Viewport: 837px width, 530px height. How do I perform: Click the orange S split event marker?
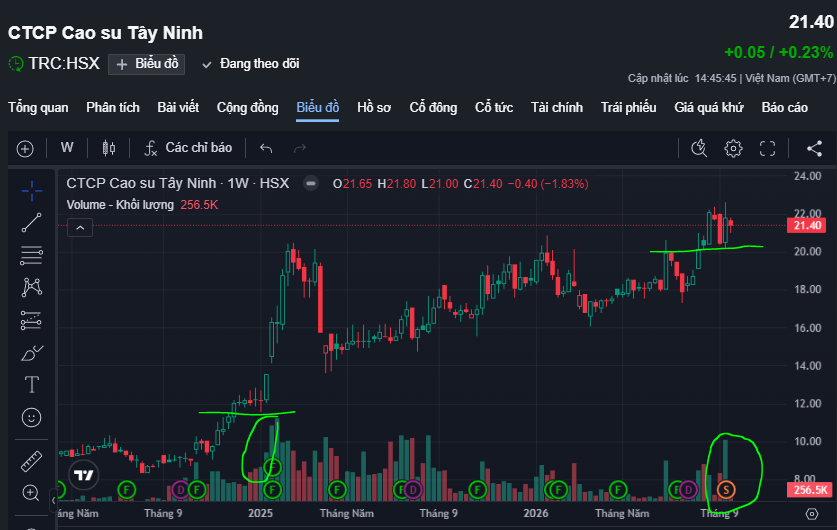point(725,489)
